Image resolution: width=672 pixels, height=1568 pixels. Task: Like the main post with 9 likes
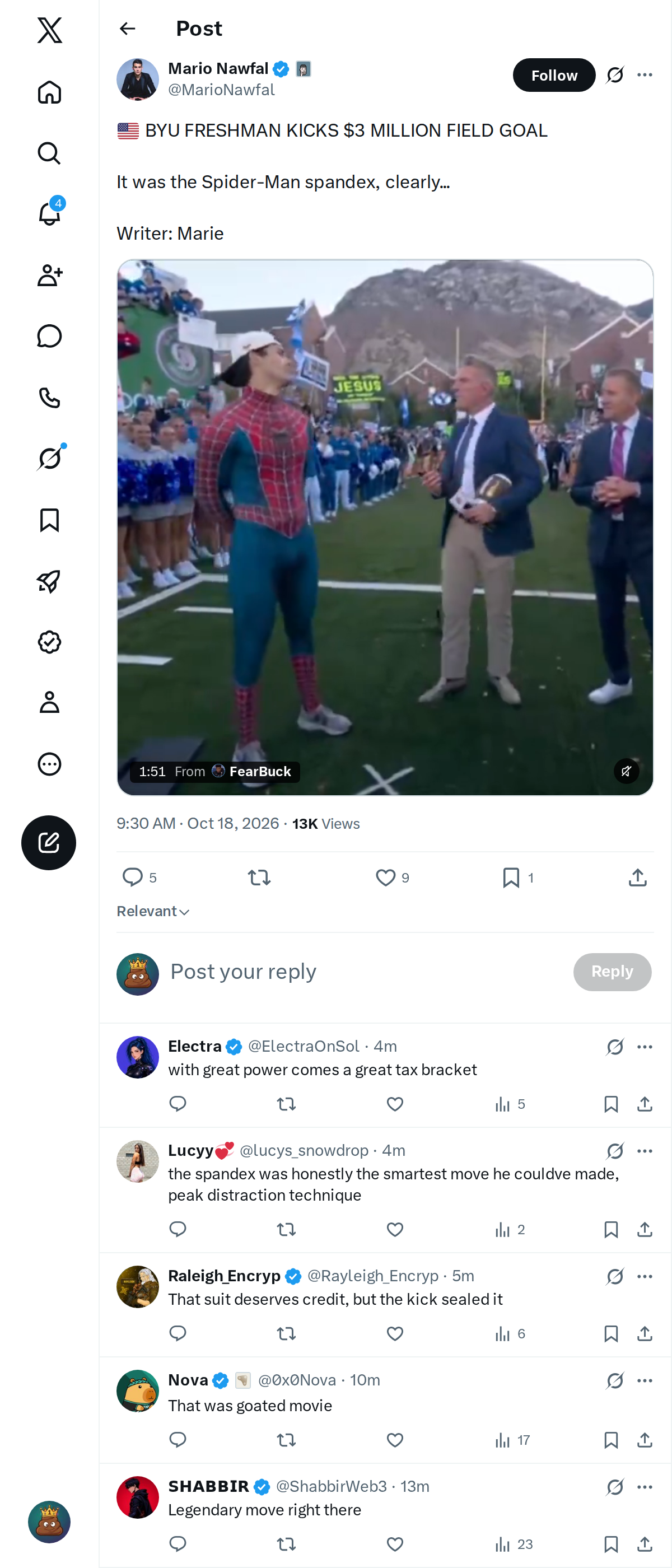click(385, 877)
